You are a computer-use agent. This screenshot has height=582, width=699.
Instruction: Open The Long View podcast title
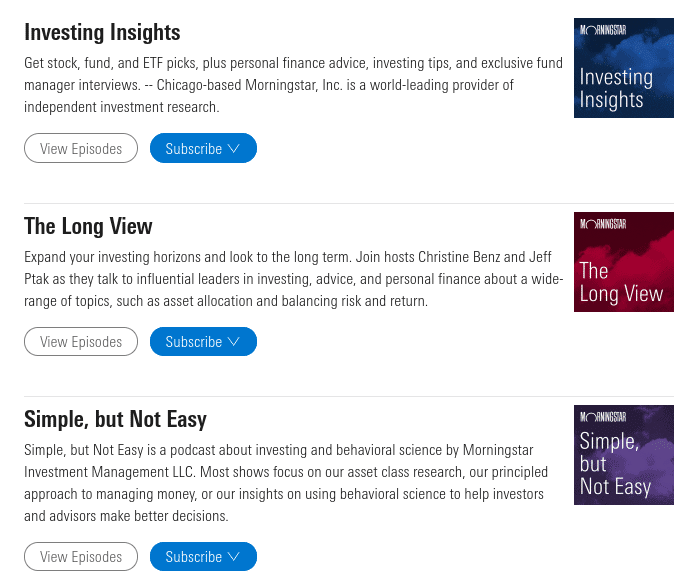88,226
